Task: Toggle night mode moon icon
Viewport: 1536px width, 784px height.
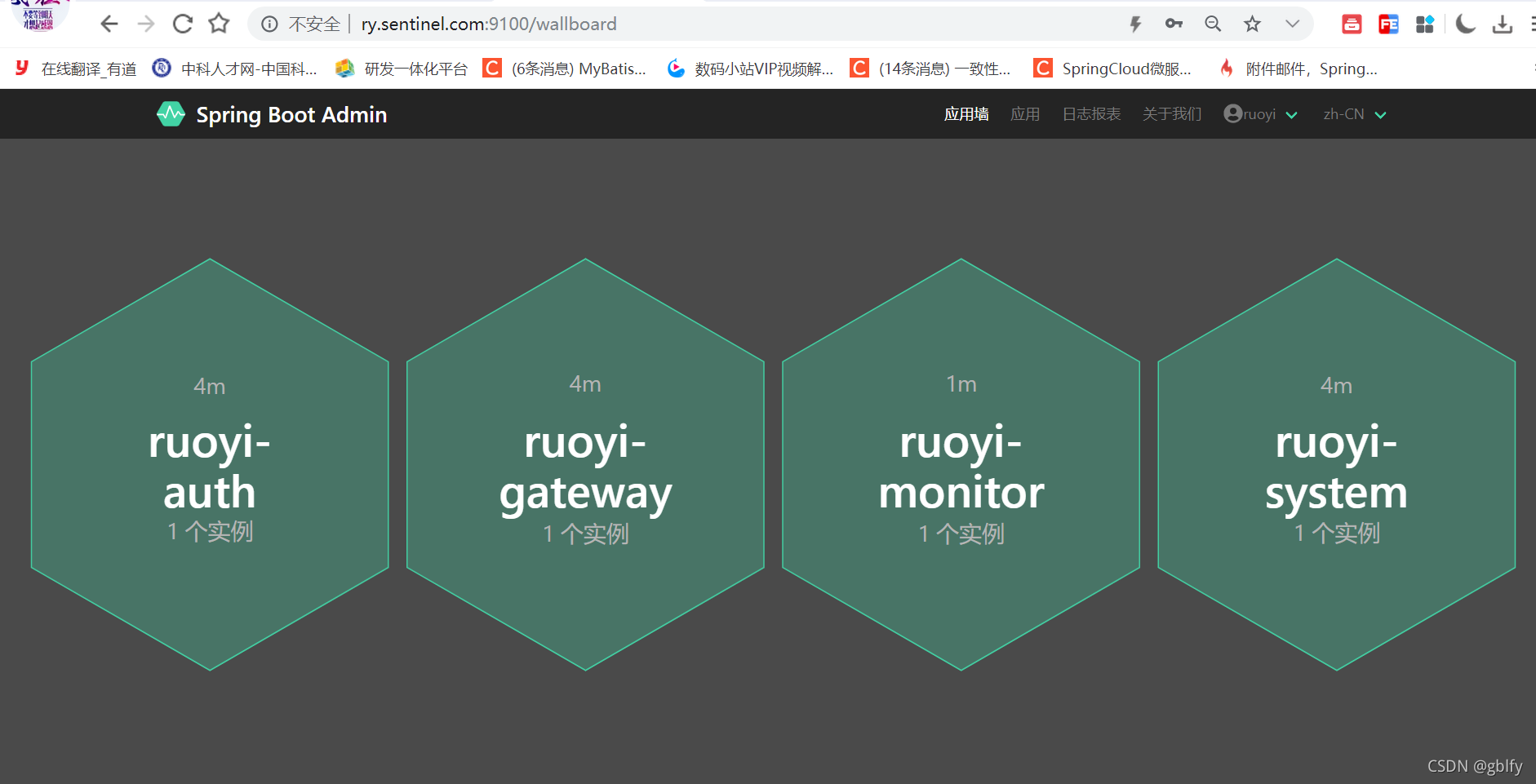Action: [x=1465, y=24]
